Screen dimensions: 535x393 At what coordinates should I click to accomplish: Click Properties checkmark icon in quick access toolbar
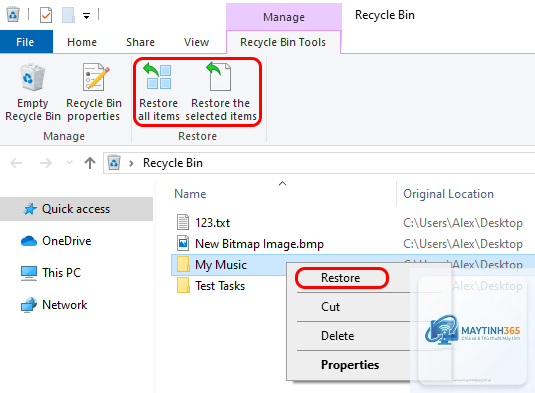click(x=46, y=15)
